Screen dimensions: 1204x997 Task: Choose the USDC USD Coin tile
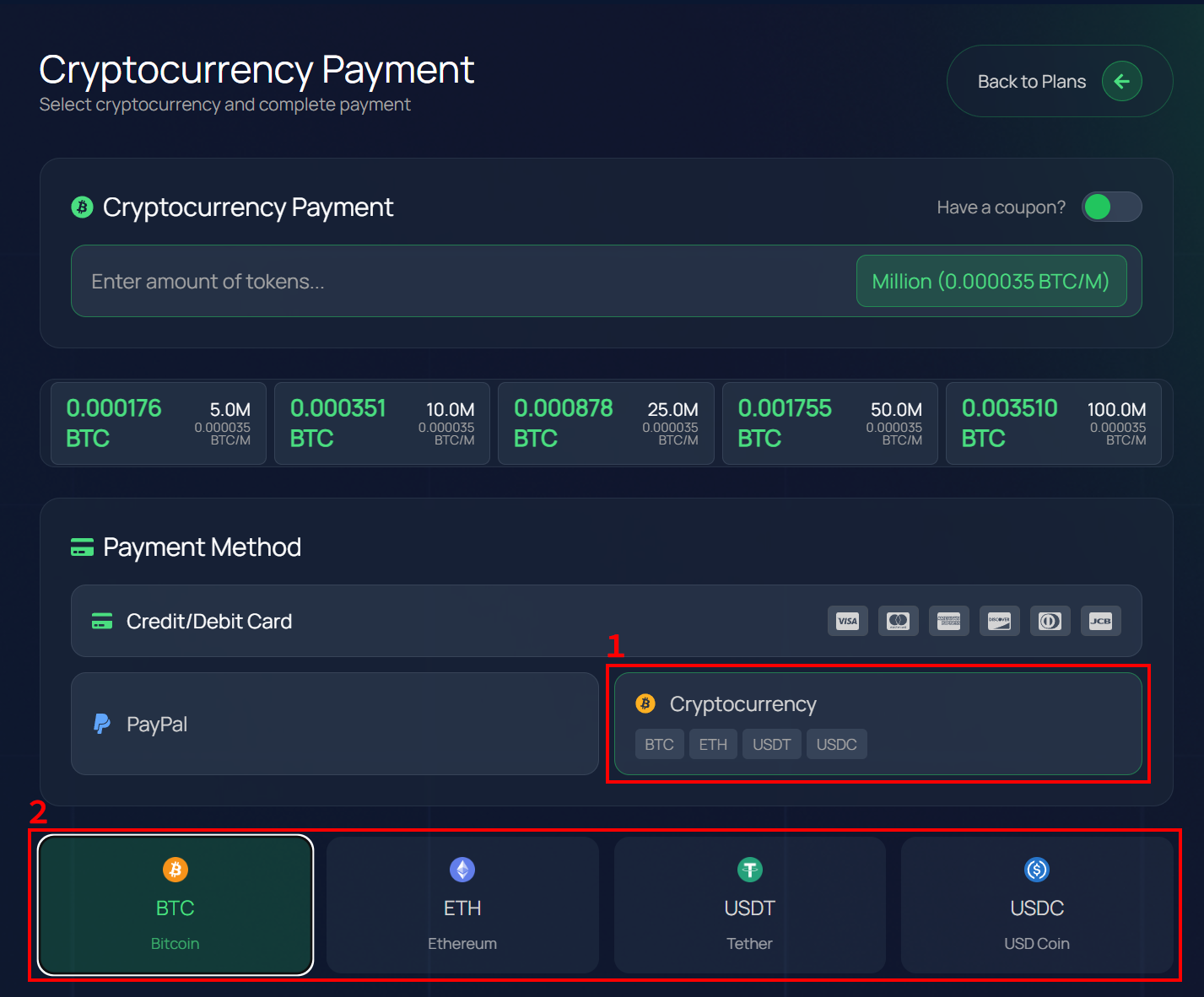[1036, 905]
